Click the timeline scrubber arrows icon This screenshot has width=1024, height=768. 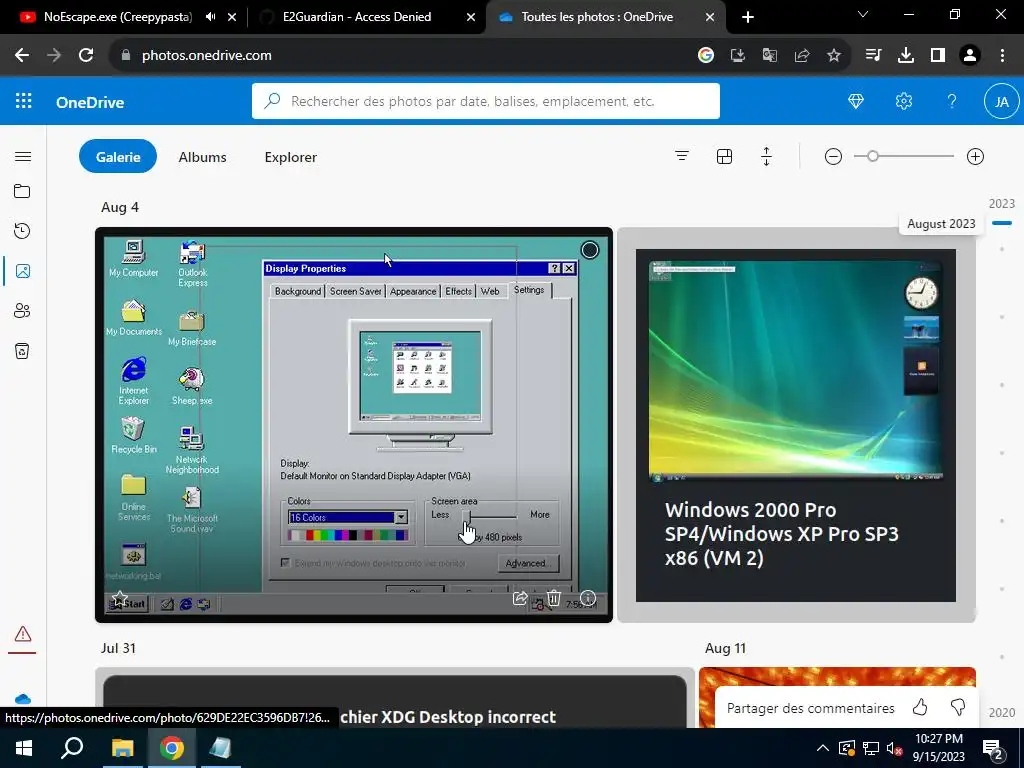coord(767,156)
